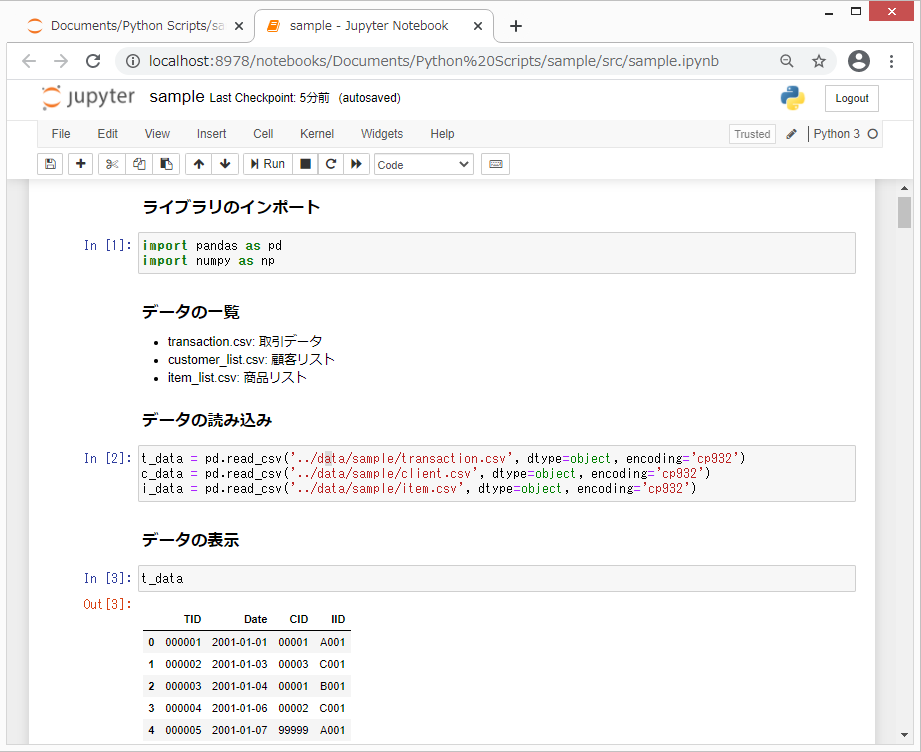Click the データの一覧 heading
Image resolution: width=921 pixels, height=752 pixels.
[x=191, y=312]
